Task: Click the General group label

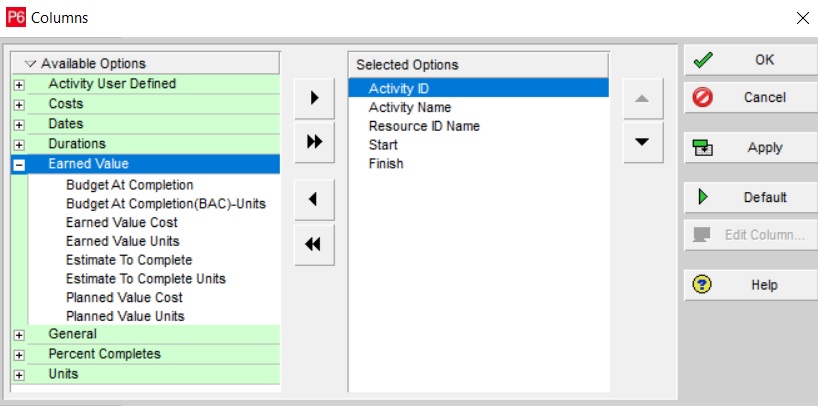Action: (73, 334)
